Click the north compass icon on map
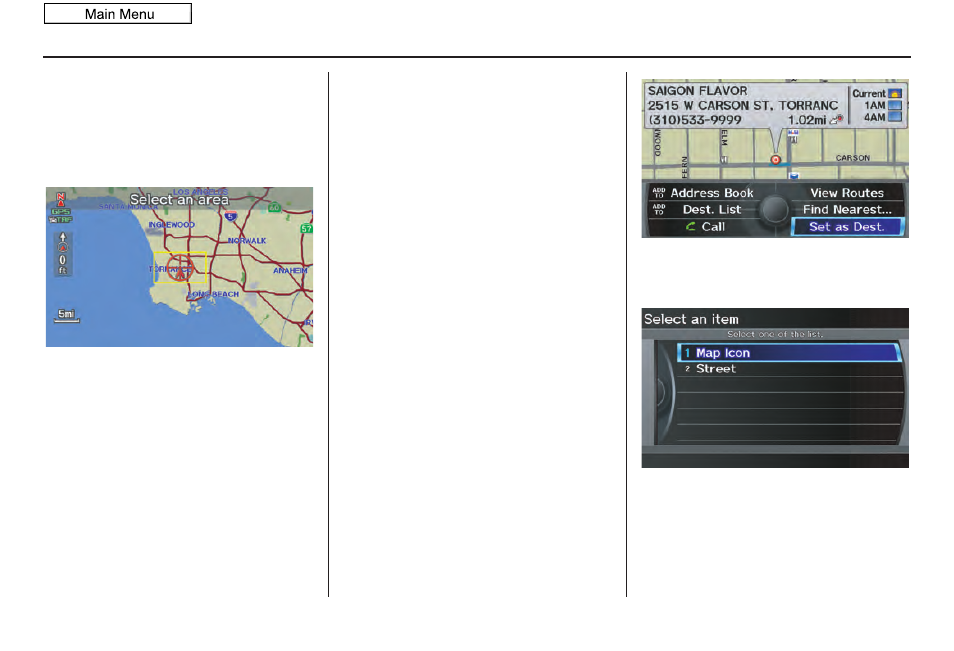The image size is (954, 651). [x=61, y=199]
